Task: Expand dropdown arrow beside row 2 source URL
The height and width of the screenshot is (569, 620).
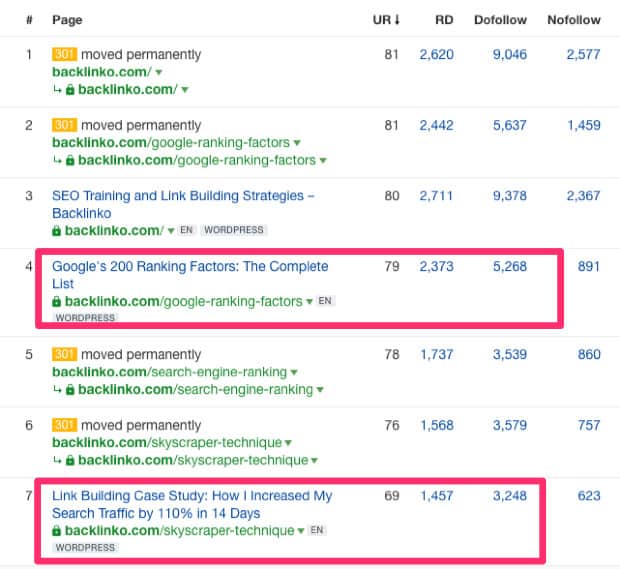Action: (297, 143)
